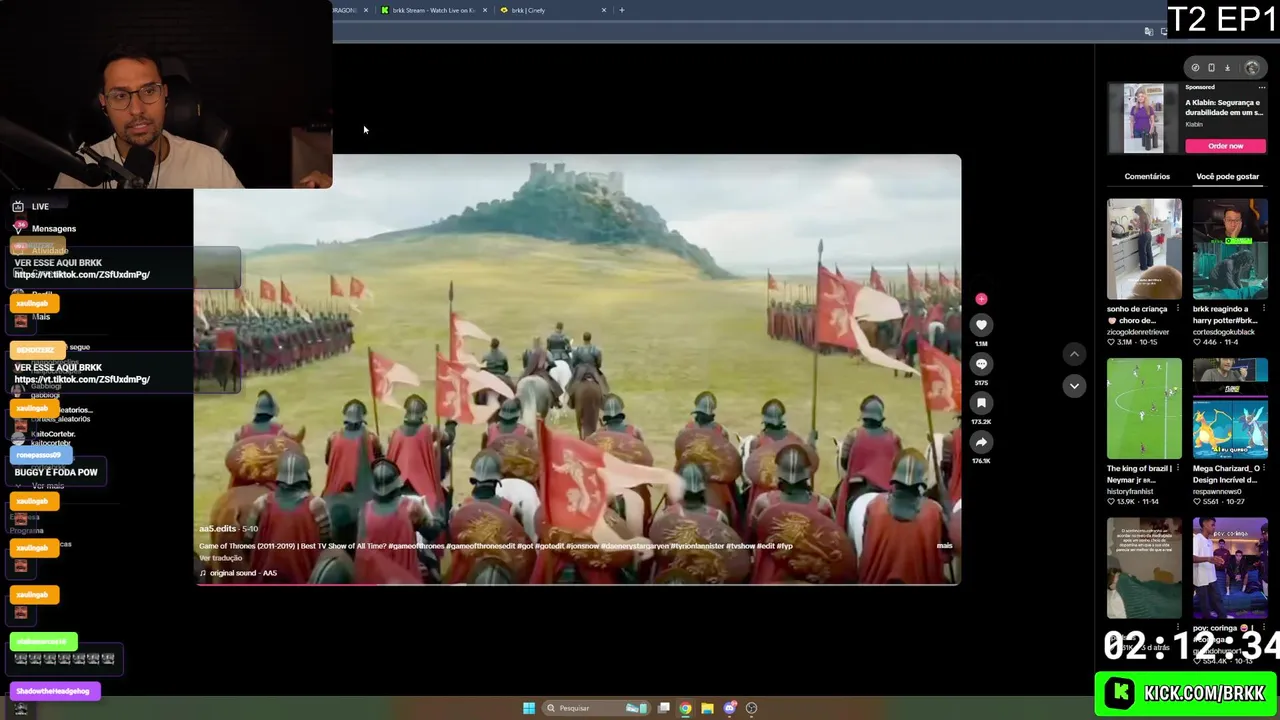
Task: Open the video comments bubble icon
Action: tap(981, 364)
